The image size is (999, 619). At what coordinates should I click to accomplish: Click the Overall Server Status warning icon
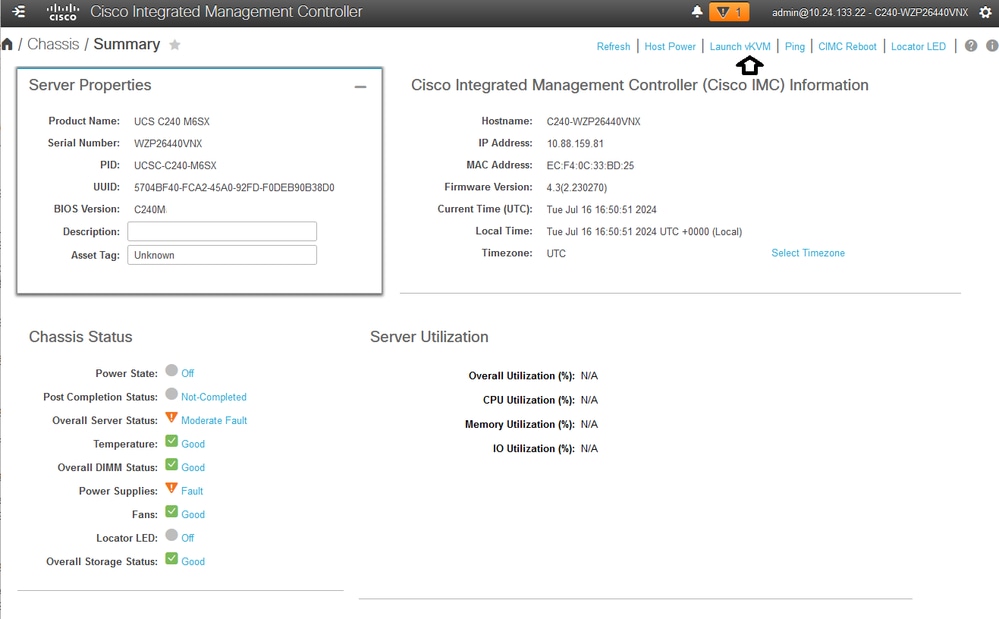coord(171,417)
